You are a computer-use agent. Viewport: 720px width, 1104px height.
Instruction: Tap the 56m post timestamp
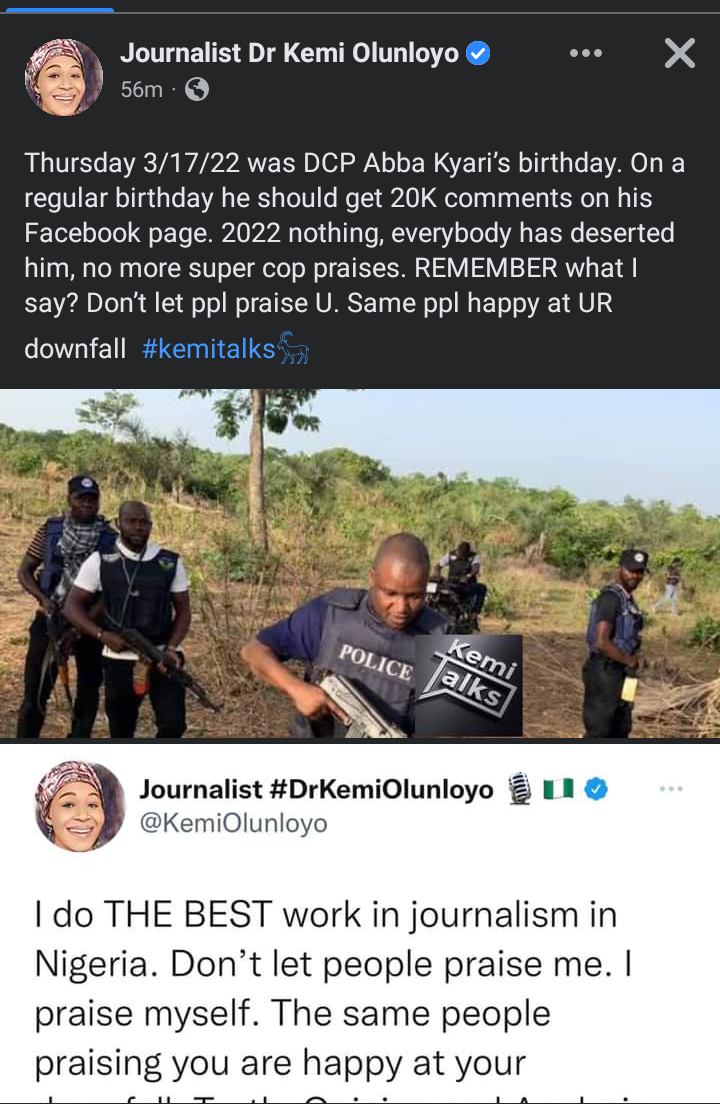[141, 90]
